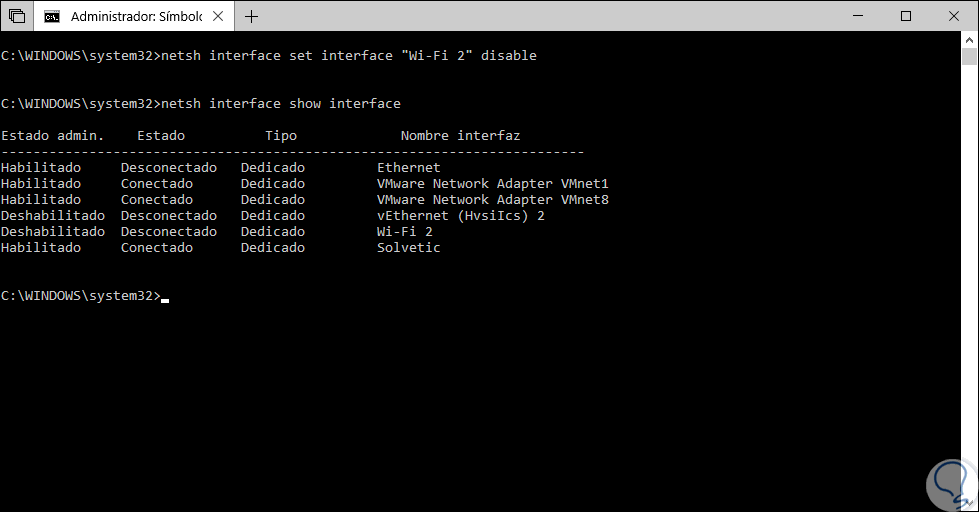
Task: Minimize the command prompt window
Action: pos(860,16)
